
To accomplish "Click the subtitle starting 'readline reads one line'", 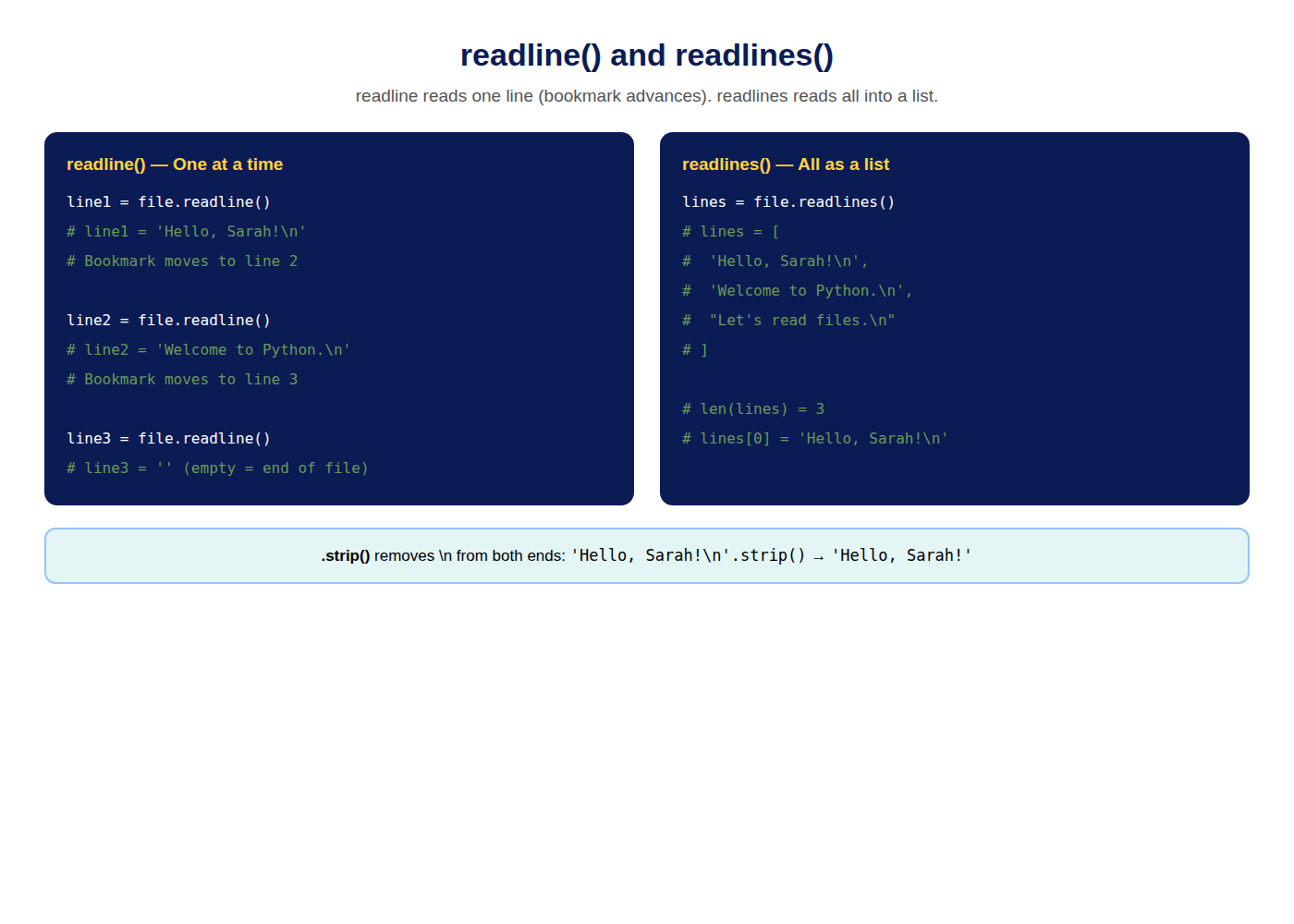I will 647,96.
